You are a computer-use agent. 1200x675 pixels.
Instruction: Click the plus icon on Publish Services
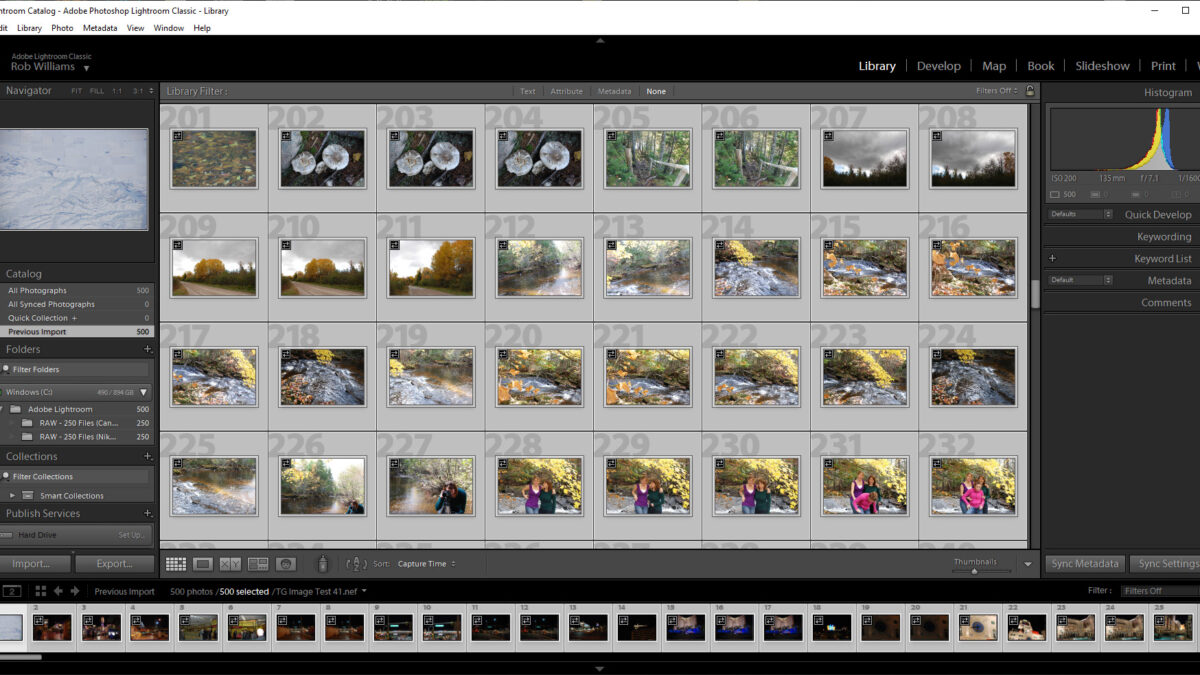coord(148,513)
